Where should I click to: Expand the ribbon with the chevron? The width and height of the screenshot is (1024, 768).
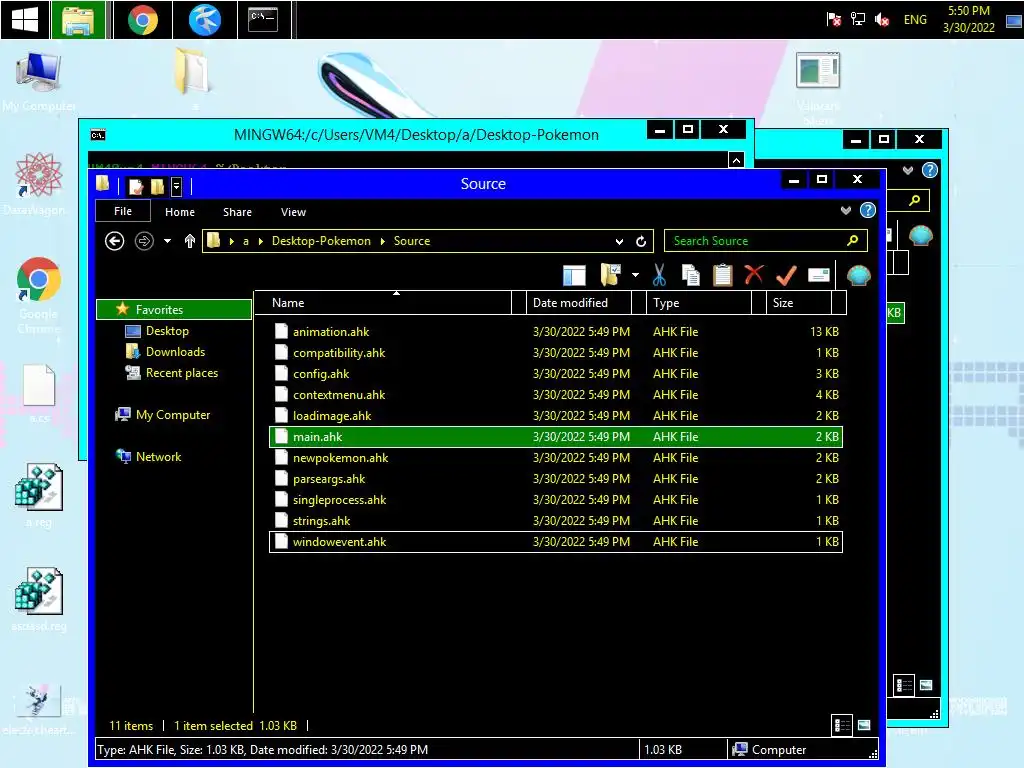point(846,210)
